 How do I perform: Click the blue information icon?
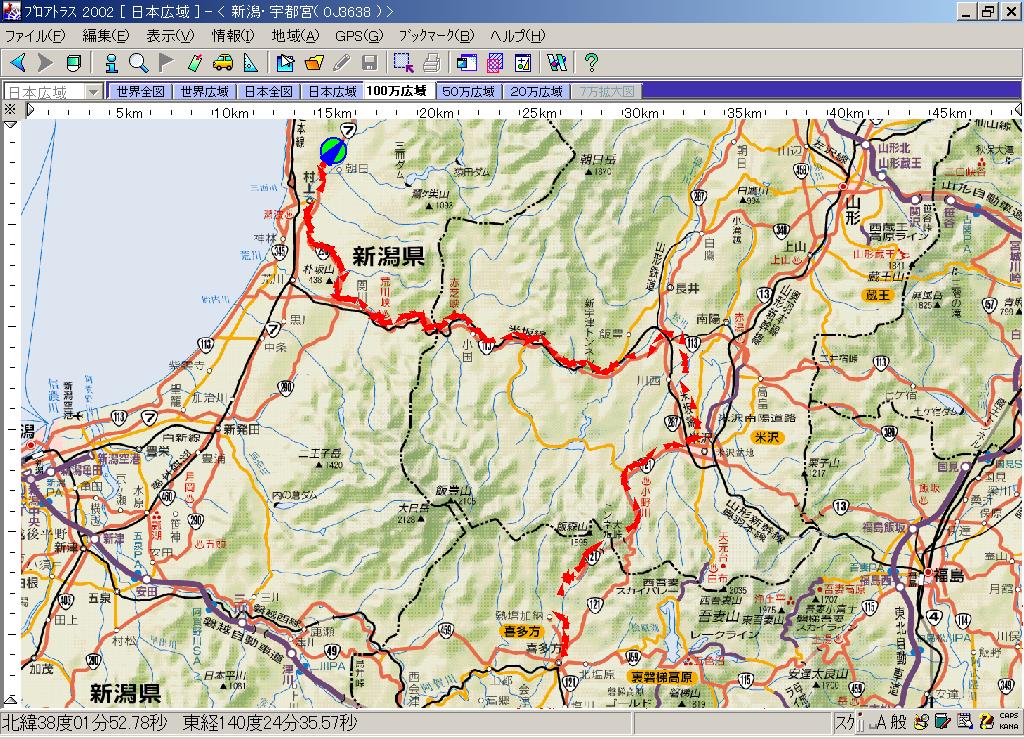[x=111, y=63]
